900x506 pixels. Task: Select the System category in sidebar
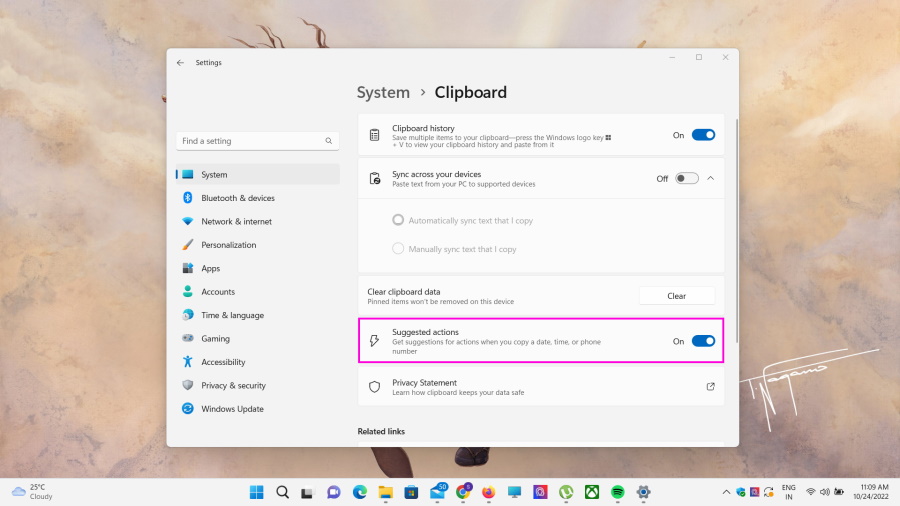coord(258,174)
